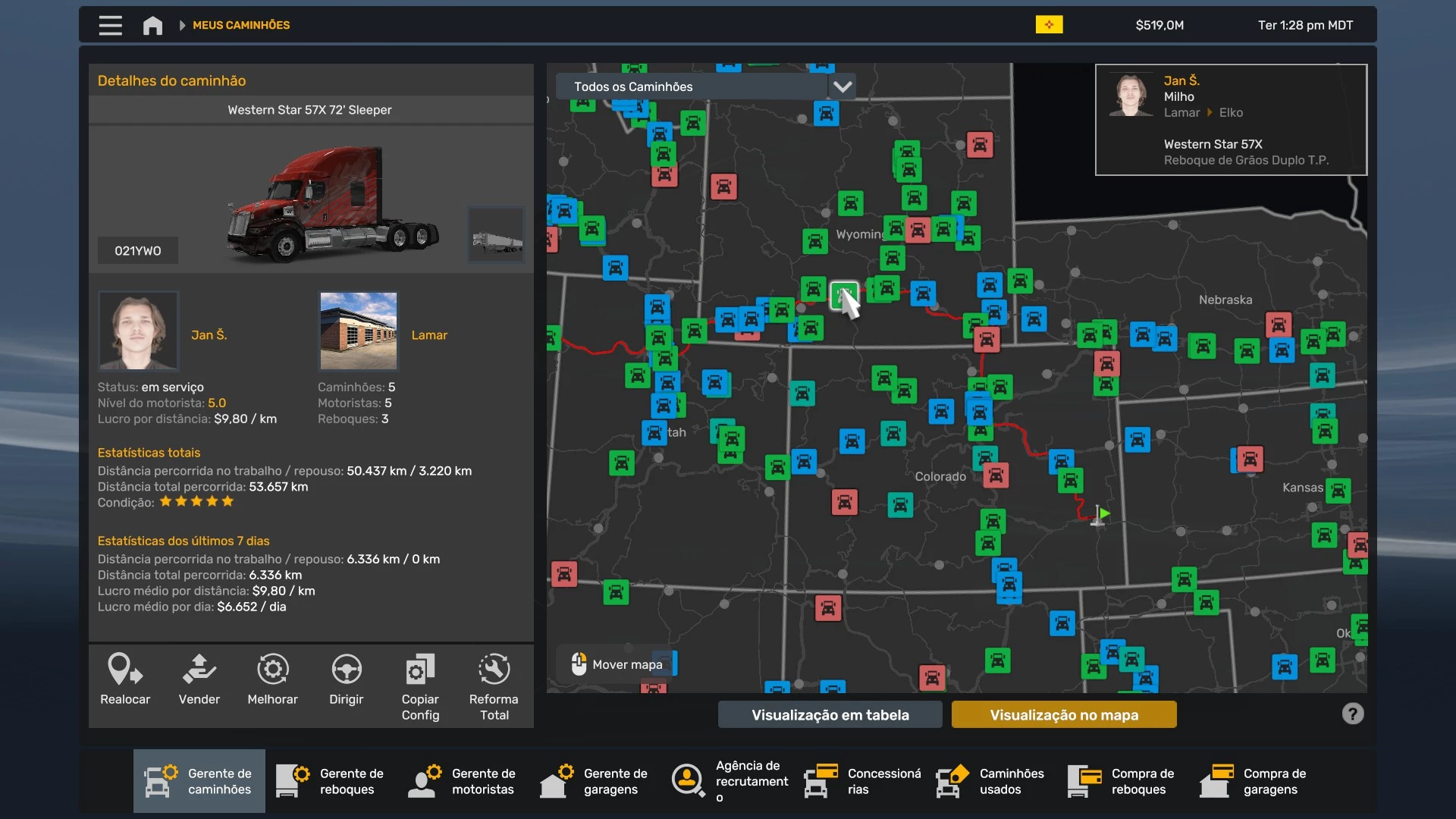The width and height of the screenshot is (1456, 819).
Task: Switch to Visualização em tabela
Action: point(830,714)
